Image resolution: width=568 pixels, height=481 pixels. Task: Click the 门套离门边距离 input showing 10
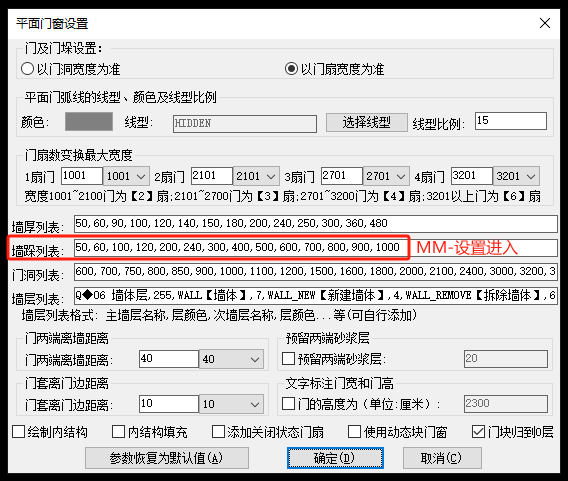tap(169, 404)
